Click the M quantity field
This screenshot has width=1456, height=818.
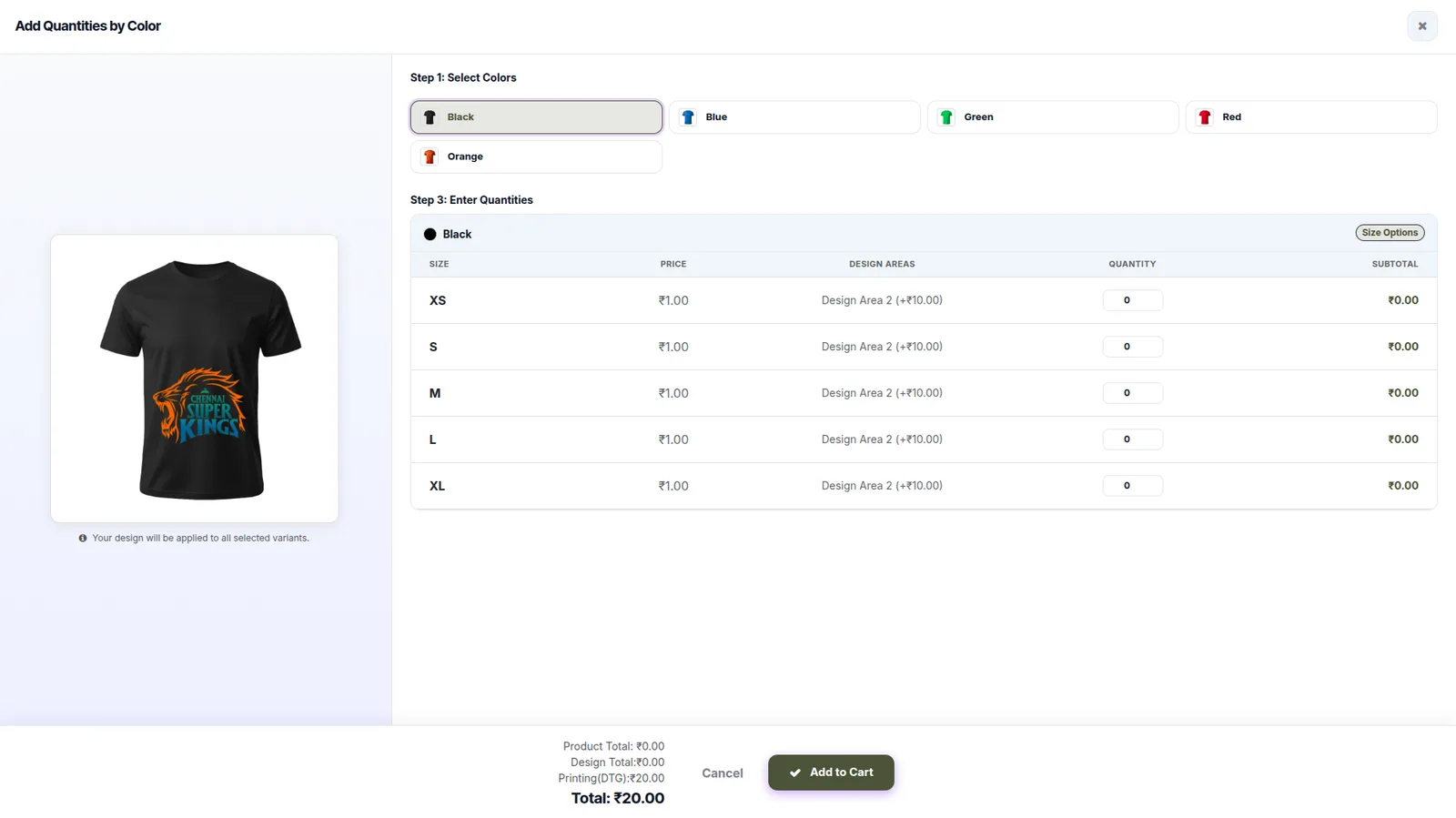click(1132, 393)
